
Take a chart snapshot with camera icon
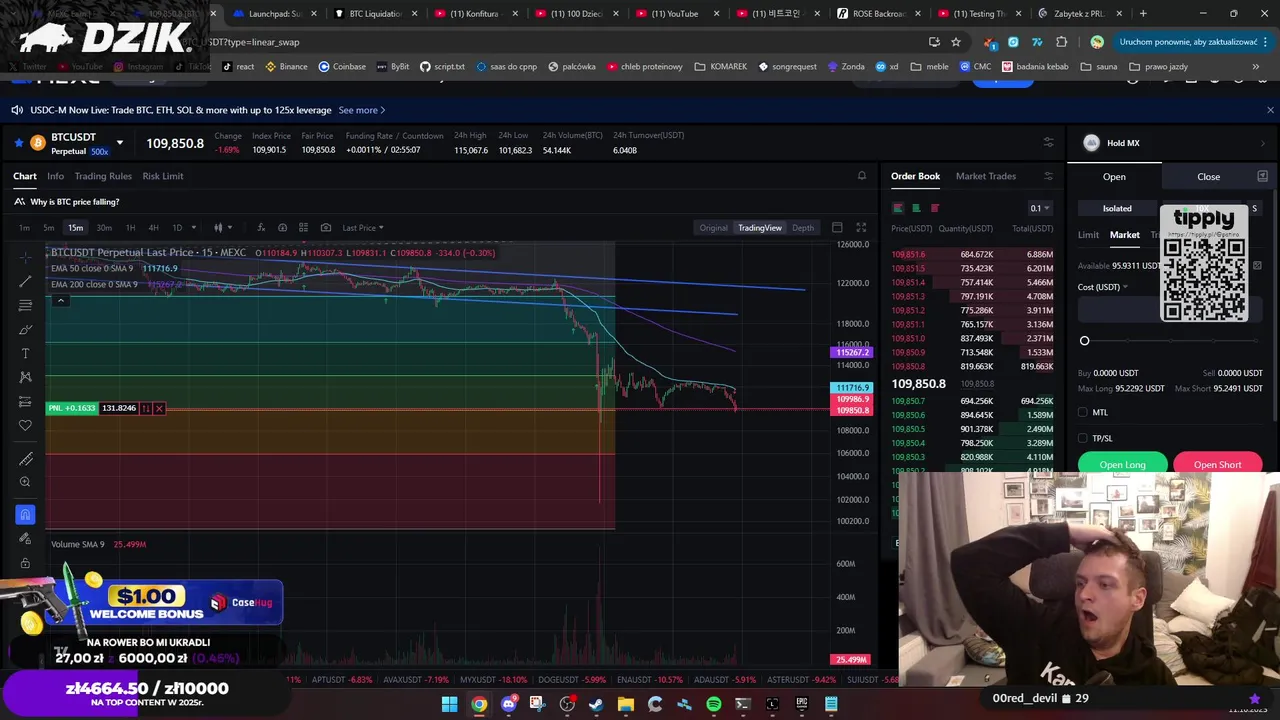(x=325, y=228)
